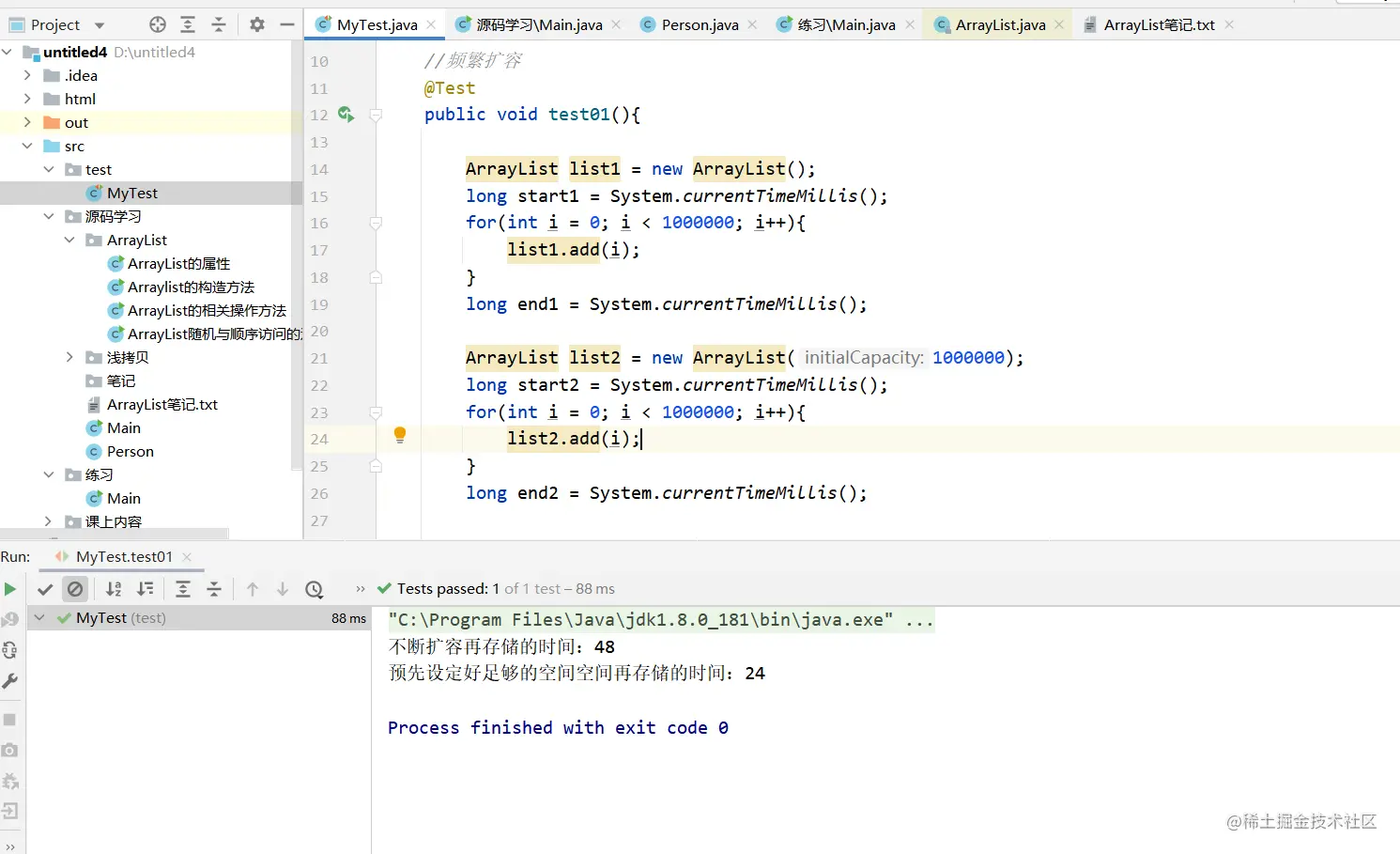1400x854 pixels.
Task: Toggle auto-test icon in Run sidebar
Action: [10, 650]
